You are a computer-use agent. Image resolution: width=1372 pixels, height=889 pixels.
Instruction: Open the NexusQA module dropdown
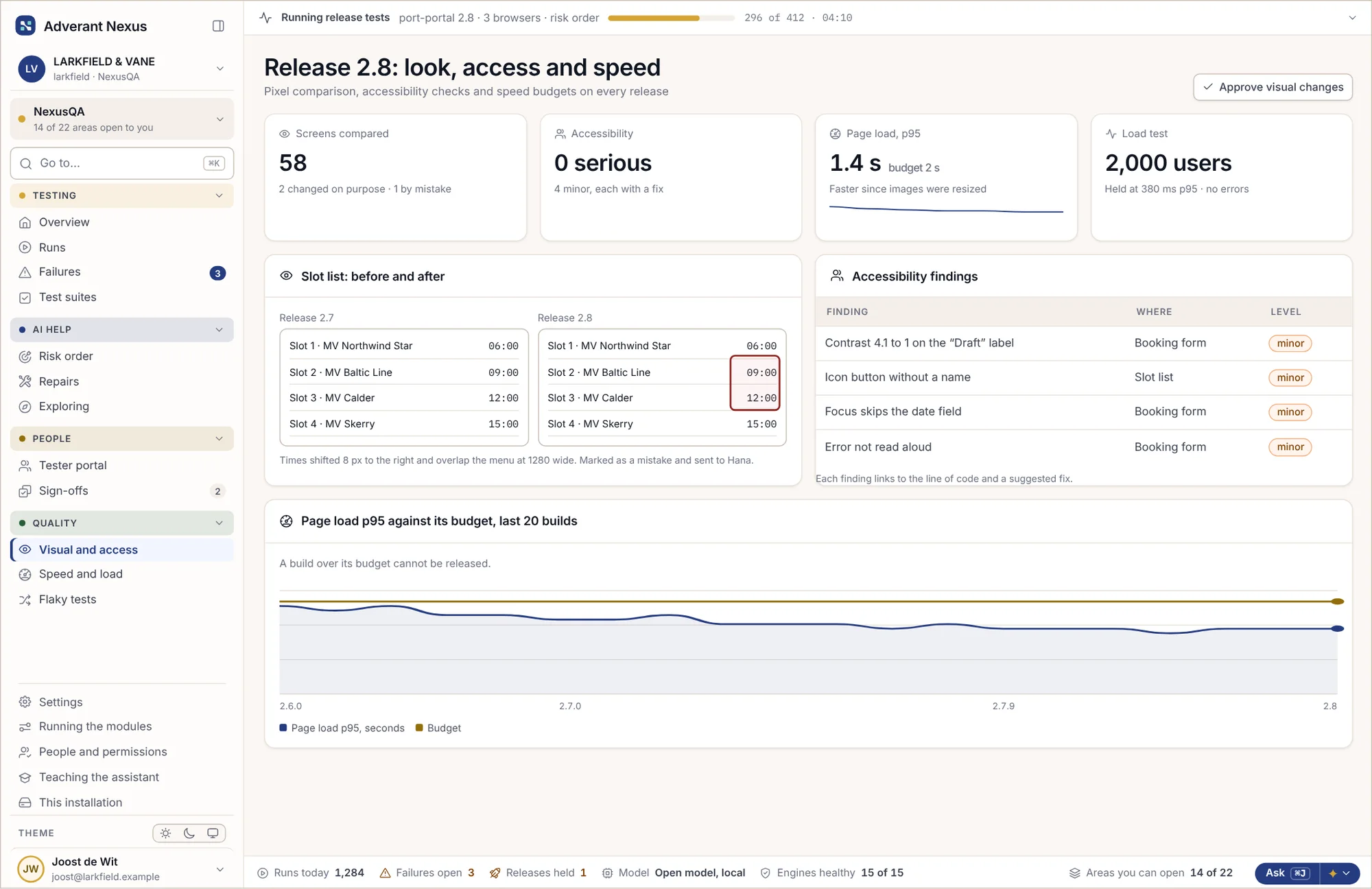[x=122, y=119]
